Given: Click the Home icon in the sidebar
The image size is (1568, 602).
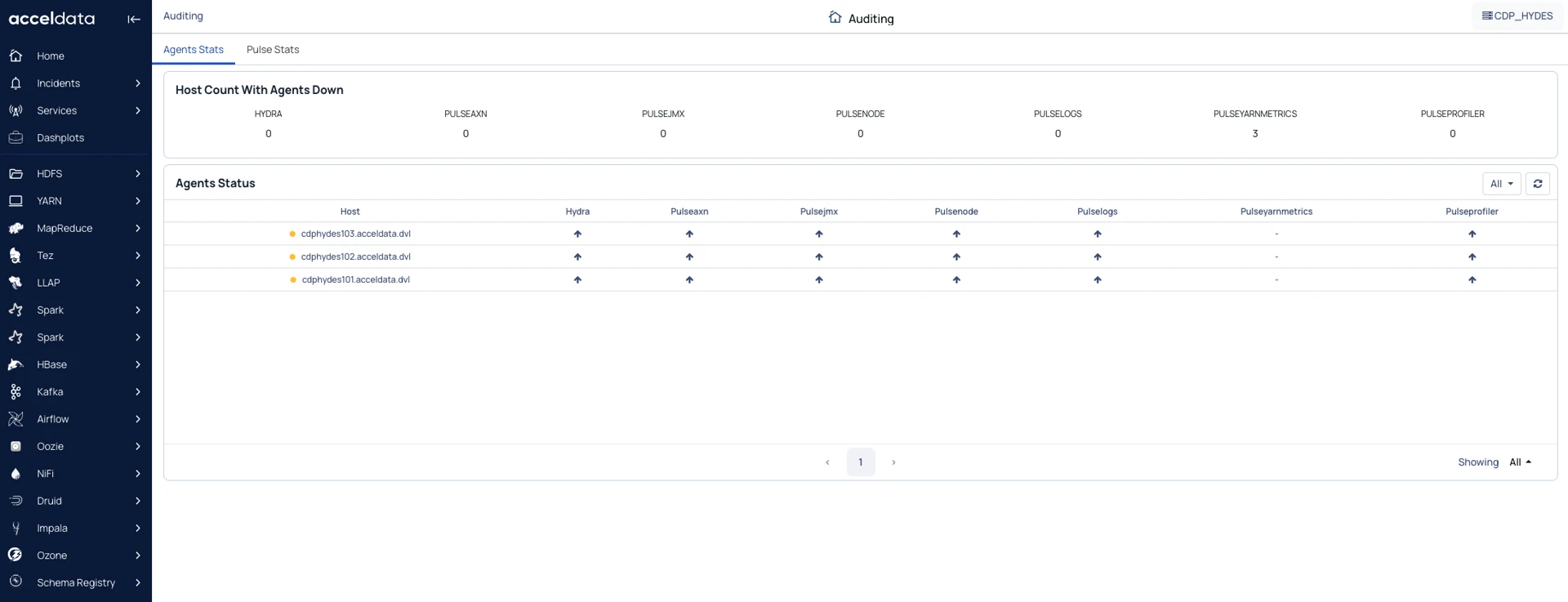Looking at the screenshot, I should (16, 56).
